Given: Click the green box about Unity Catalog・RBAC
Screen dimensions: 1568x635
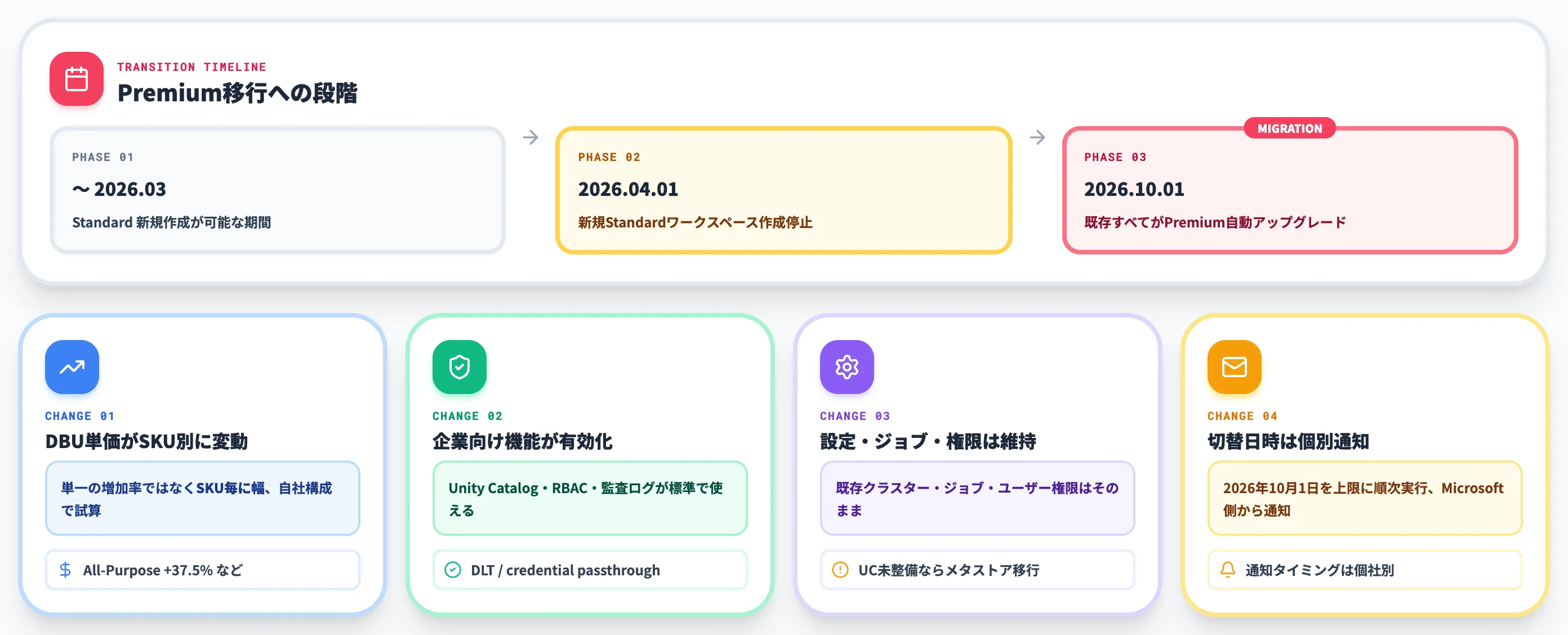Looking at the screenshot, I should click(590, 498).
